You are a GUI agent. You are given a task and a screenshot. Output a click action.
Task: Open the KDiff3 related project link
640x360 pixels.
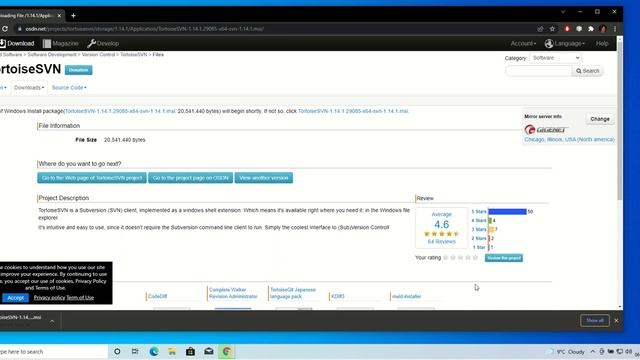tap(338, 296)
